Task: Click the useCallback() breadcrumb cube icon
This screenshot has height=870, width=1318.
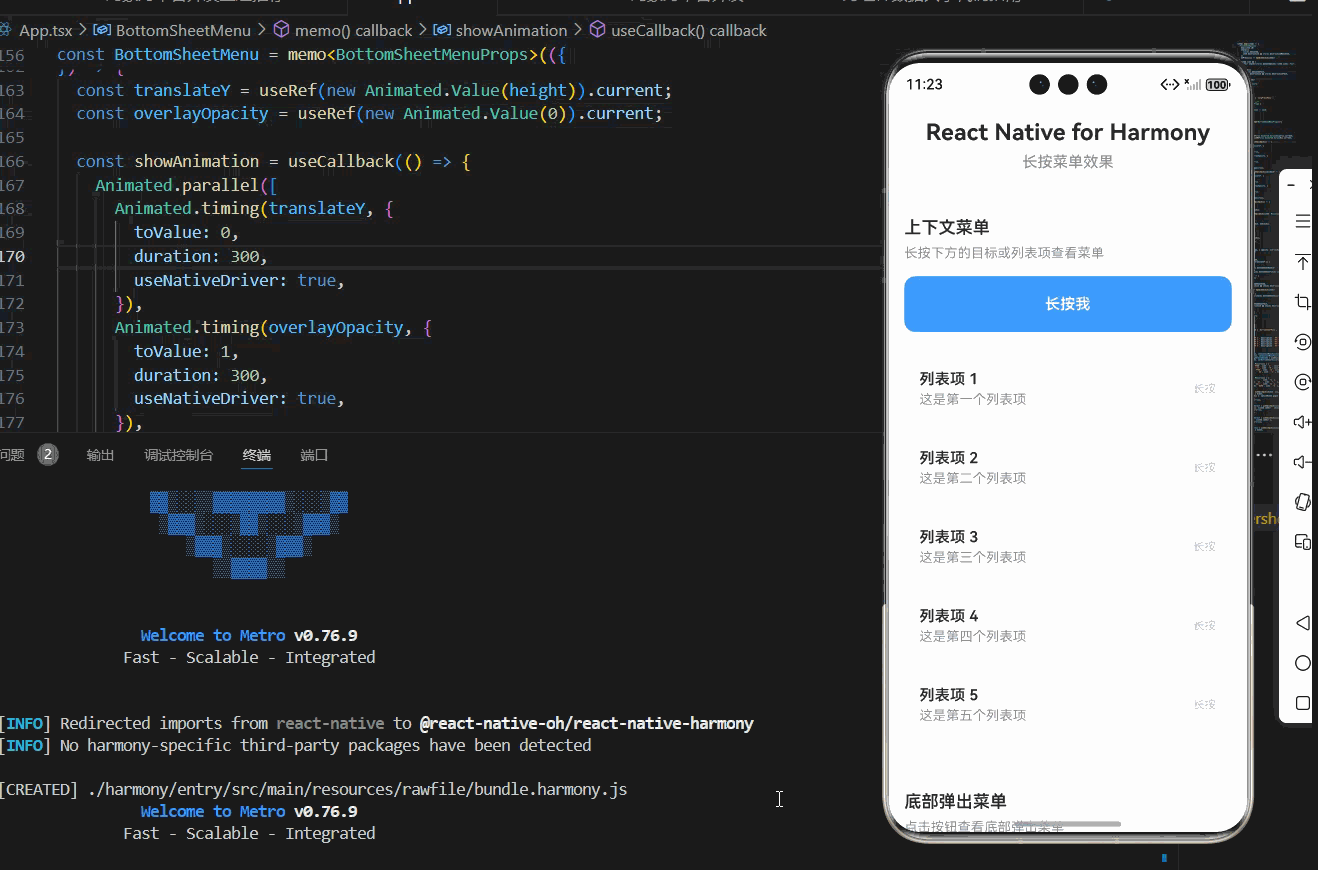Action: tap(597, 30)
